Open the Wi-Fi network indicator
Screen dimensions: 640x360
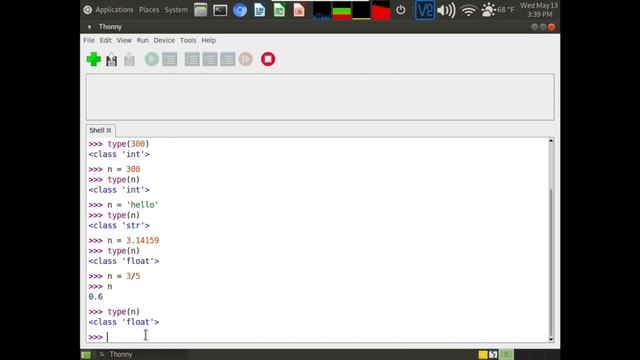(x=469, y=10)
